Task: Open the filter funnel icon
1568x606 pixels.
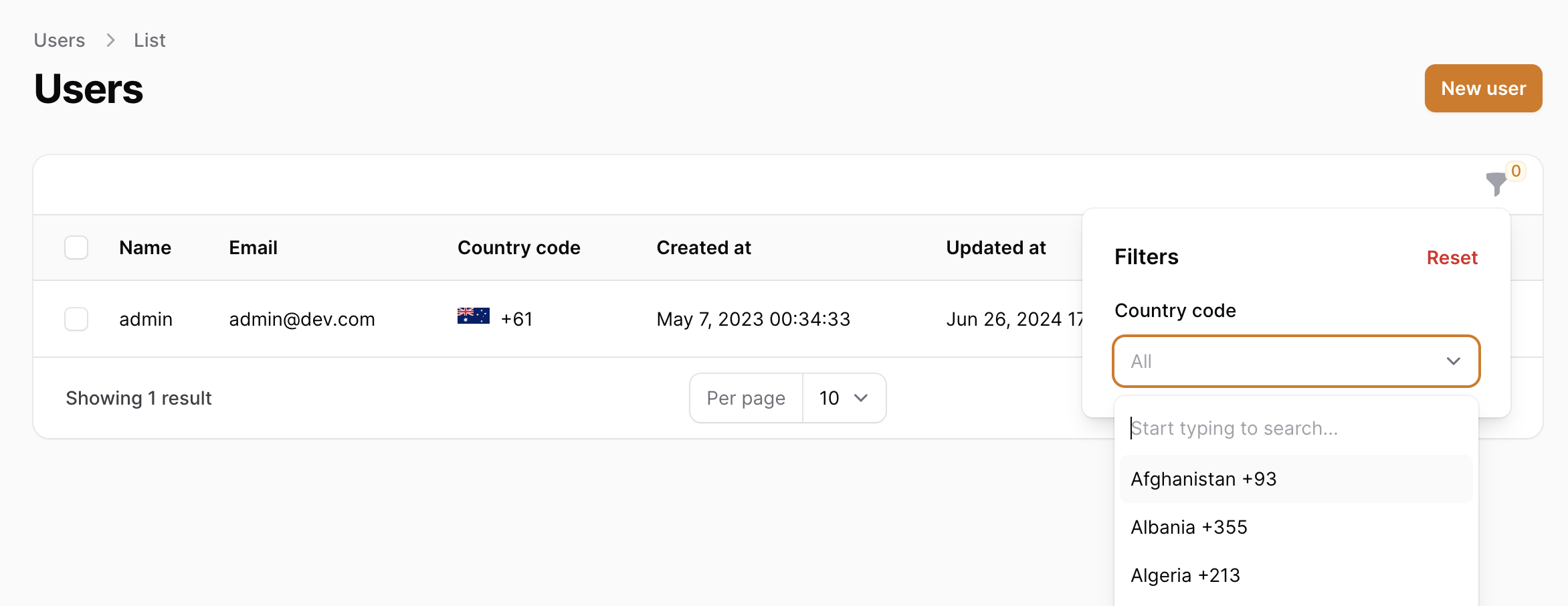Action: pos(1496,185)
